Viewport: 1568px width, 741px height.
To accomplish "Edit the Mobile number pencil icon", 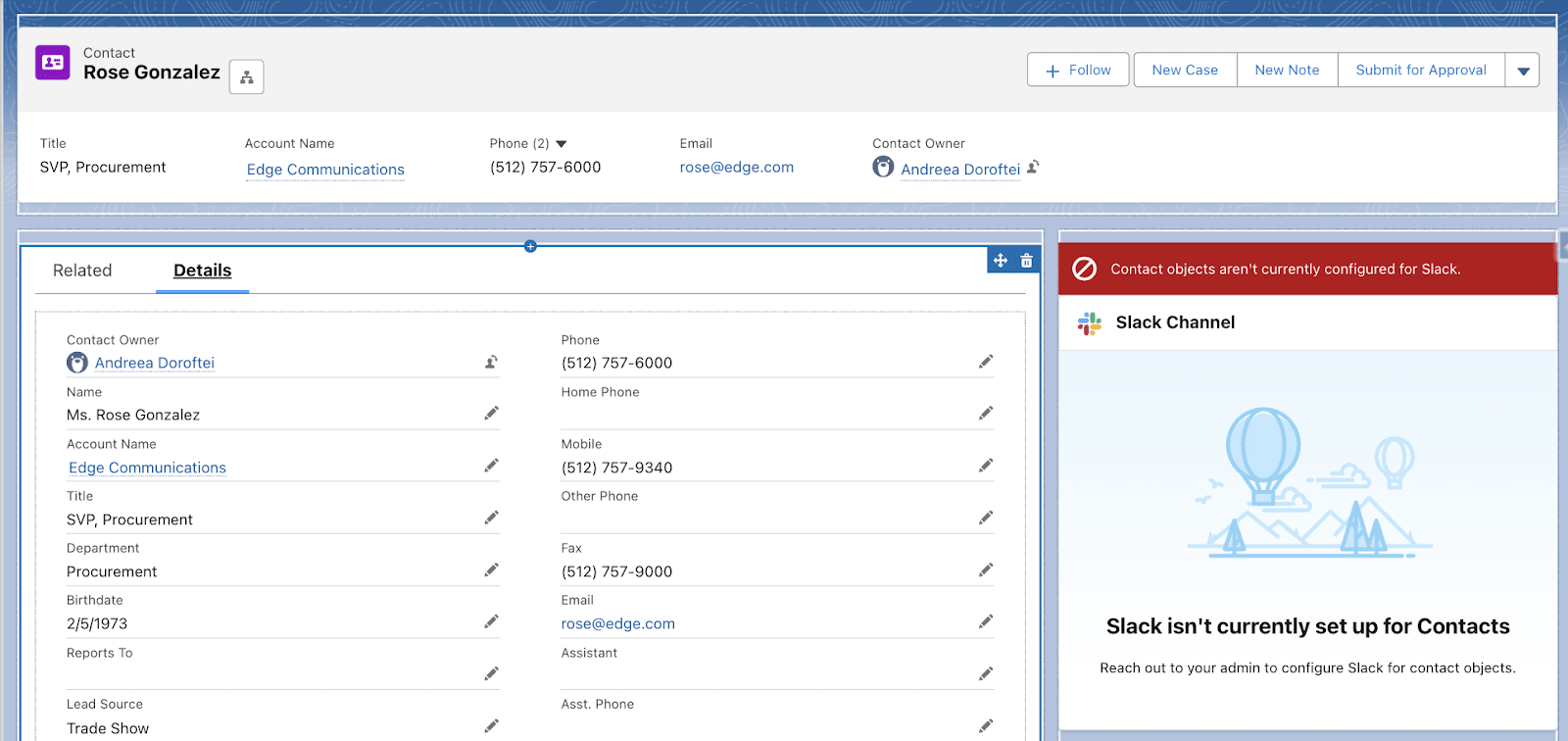I will click(x=985, y=466).
